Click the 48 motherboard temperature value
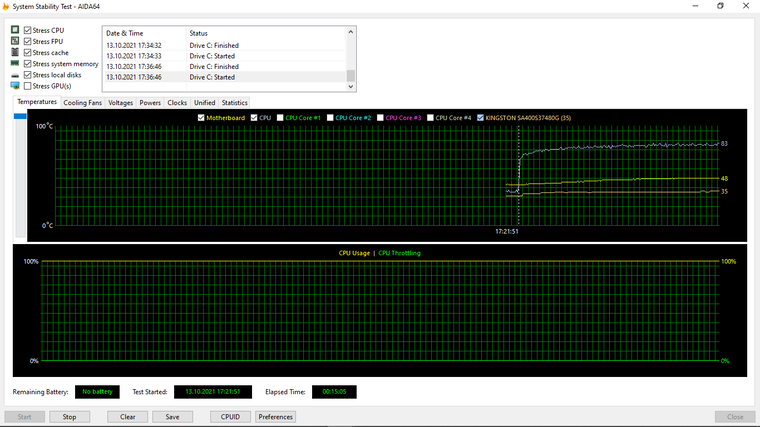The image size is (760, 427). [x=724, y=178]
